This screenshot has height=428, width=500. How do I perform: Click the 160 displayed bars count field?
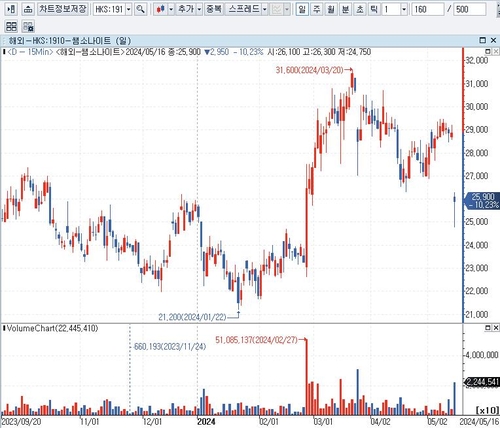(427, 9)
